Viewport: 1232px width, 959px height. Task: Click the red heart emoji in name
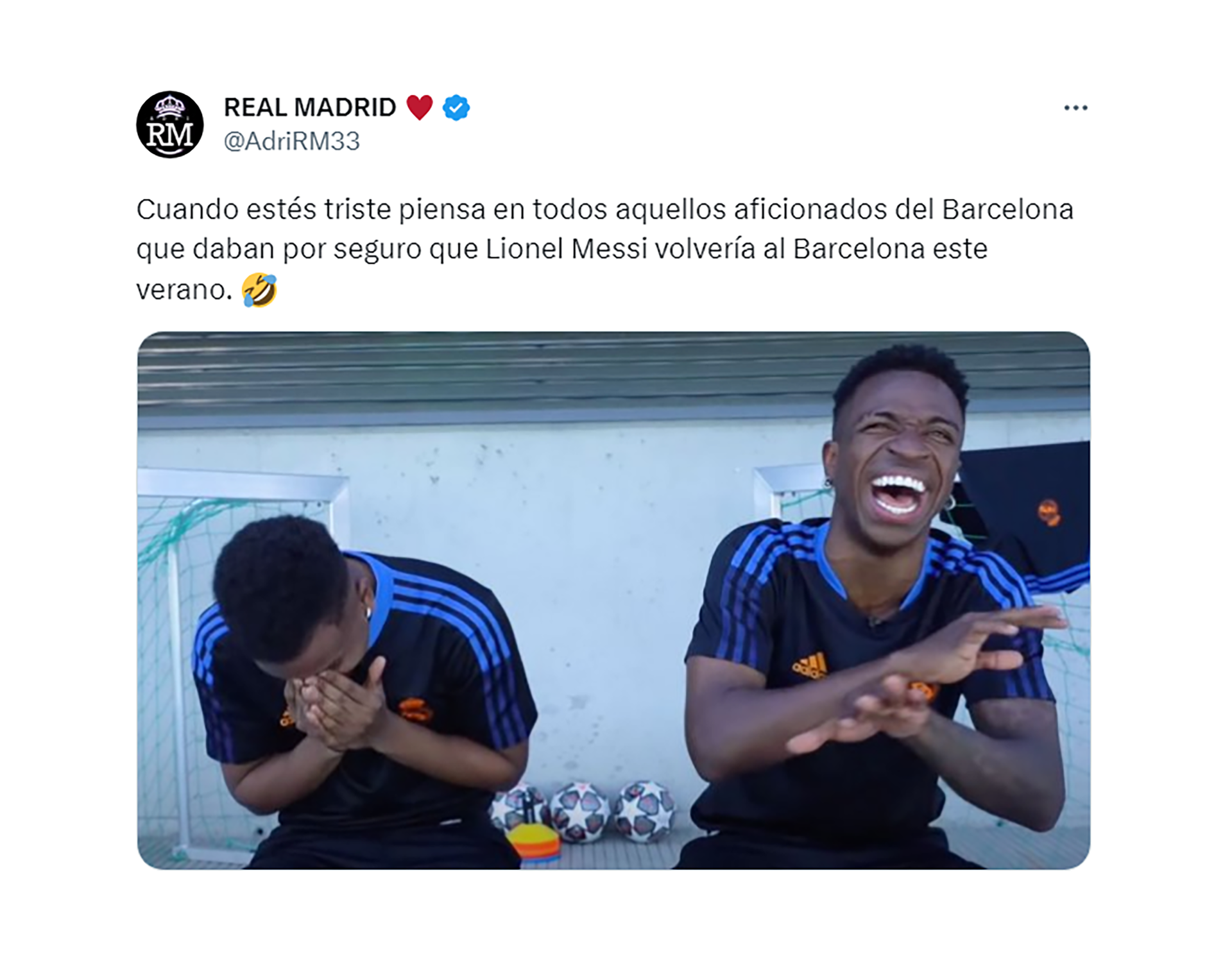pos(420,107)
